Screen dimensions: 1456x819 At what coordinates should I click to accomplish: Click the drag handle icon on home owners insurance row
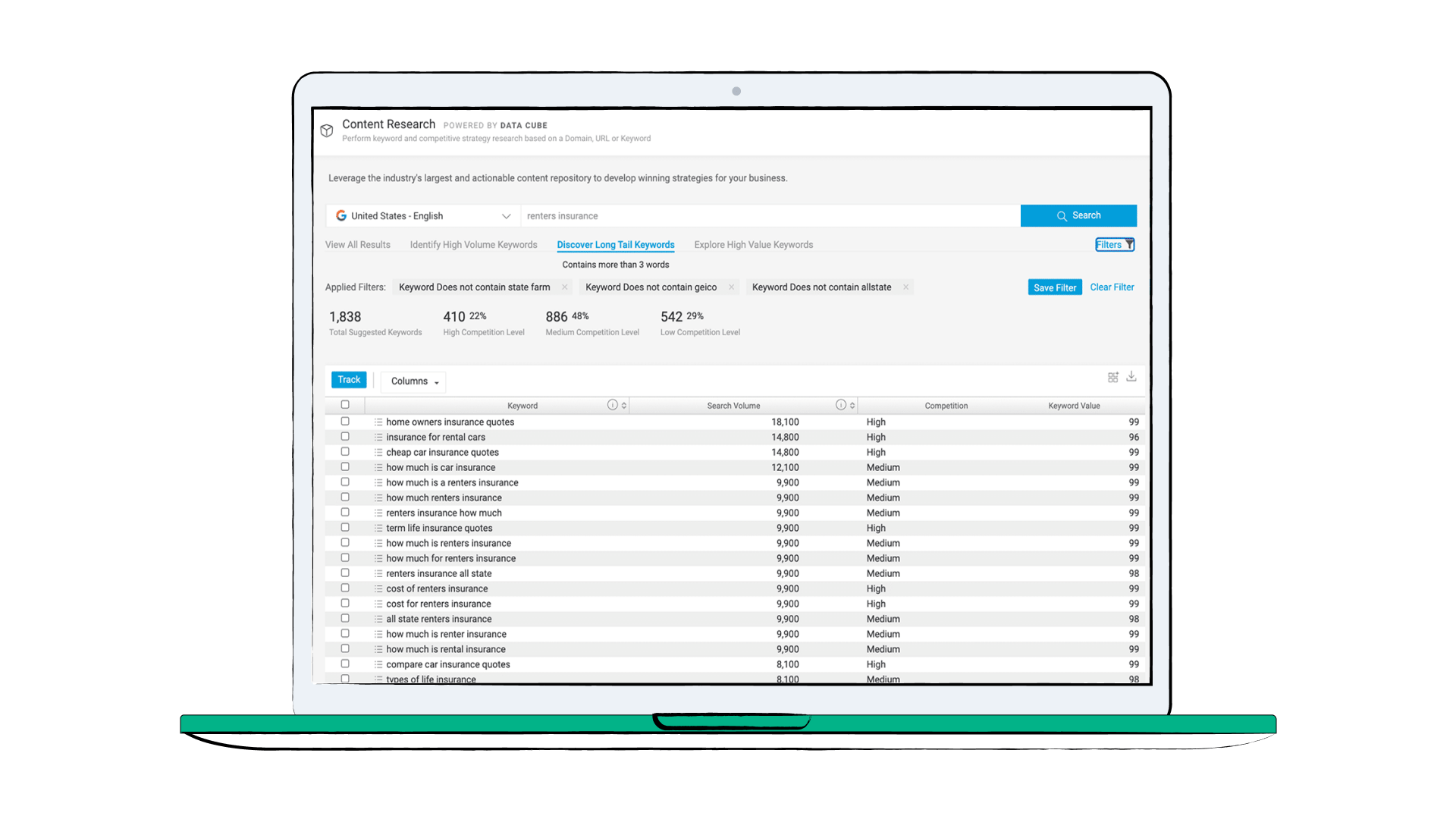377,421
